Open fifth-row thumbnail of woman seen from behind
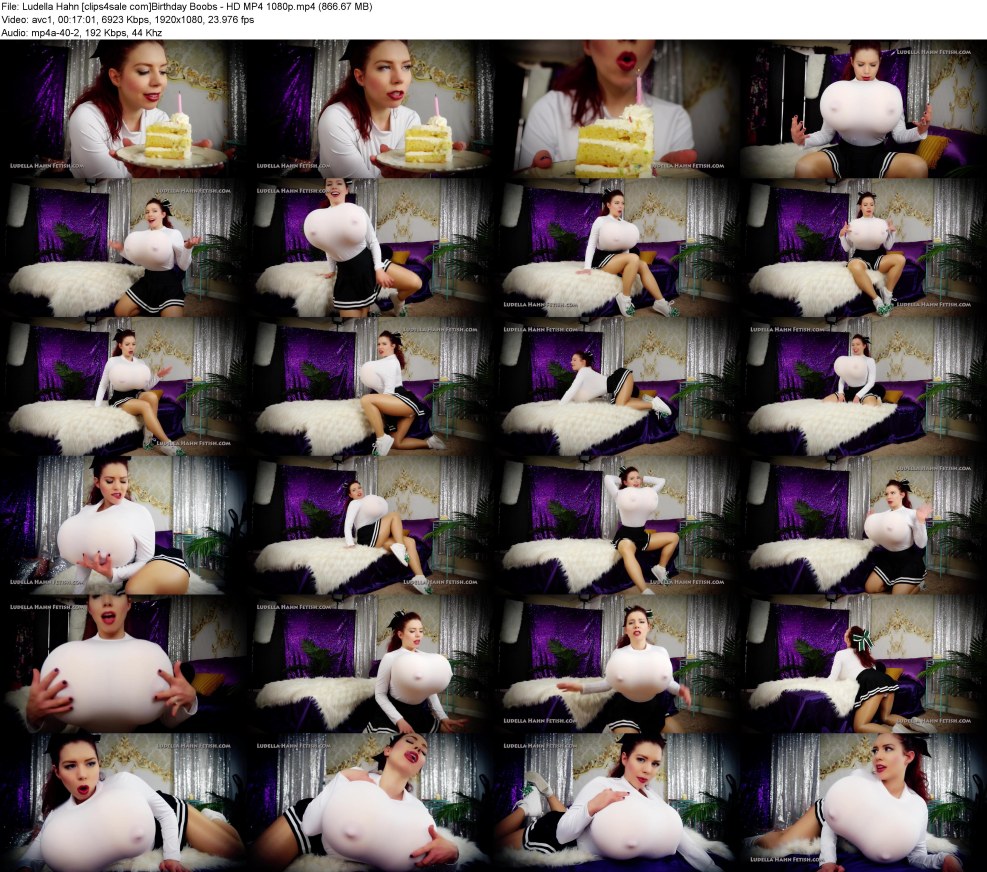 (x=862, y=663)
